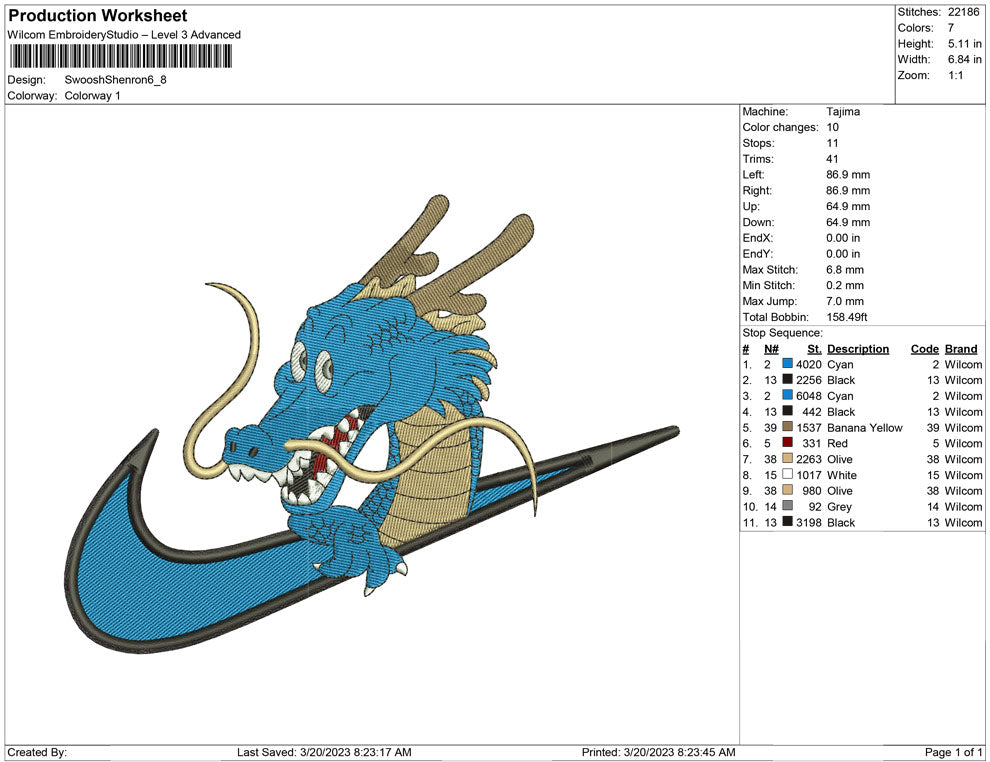The height and width of the screenshot is (762, 990).
Task: Click the 'N#' column header
Action: tap(771, 348)
